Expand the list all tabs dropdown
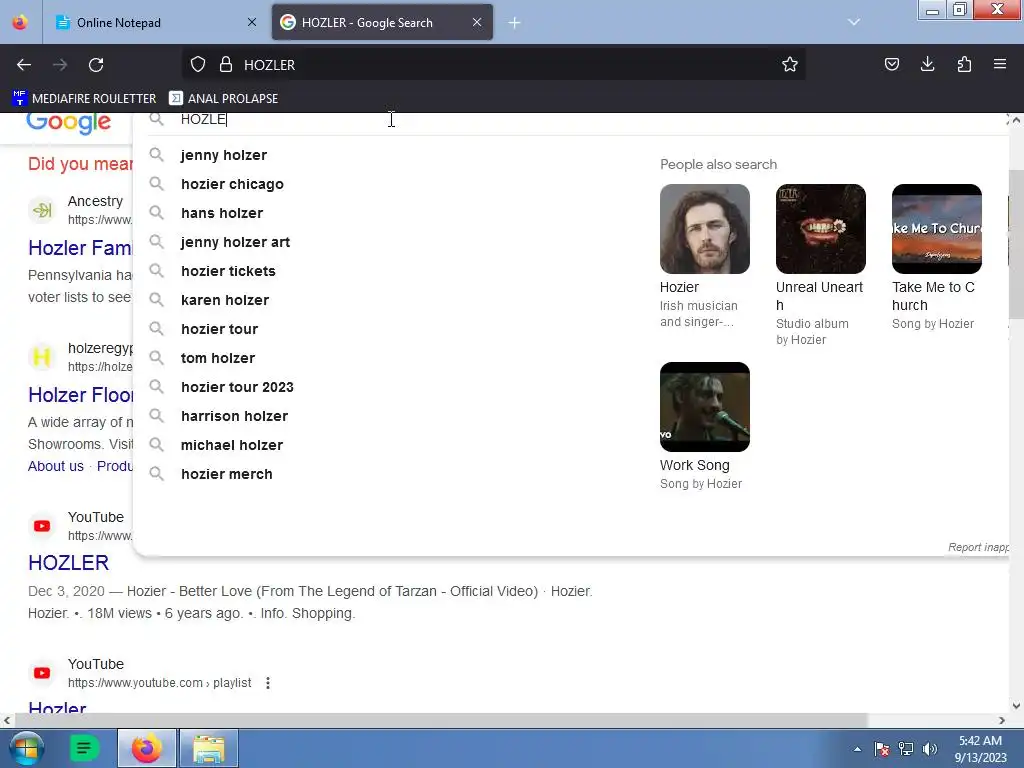The height and width of the screenshot is (768, 1024). tap(854, 22)
